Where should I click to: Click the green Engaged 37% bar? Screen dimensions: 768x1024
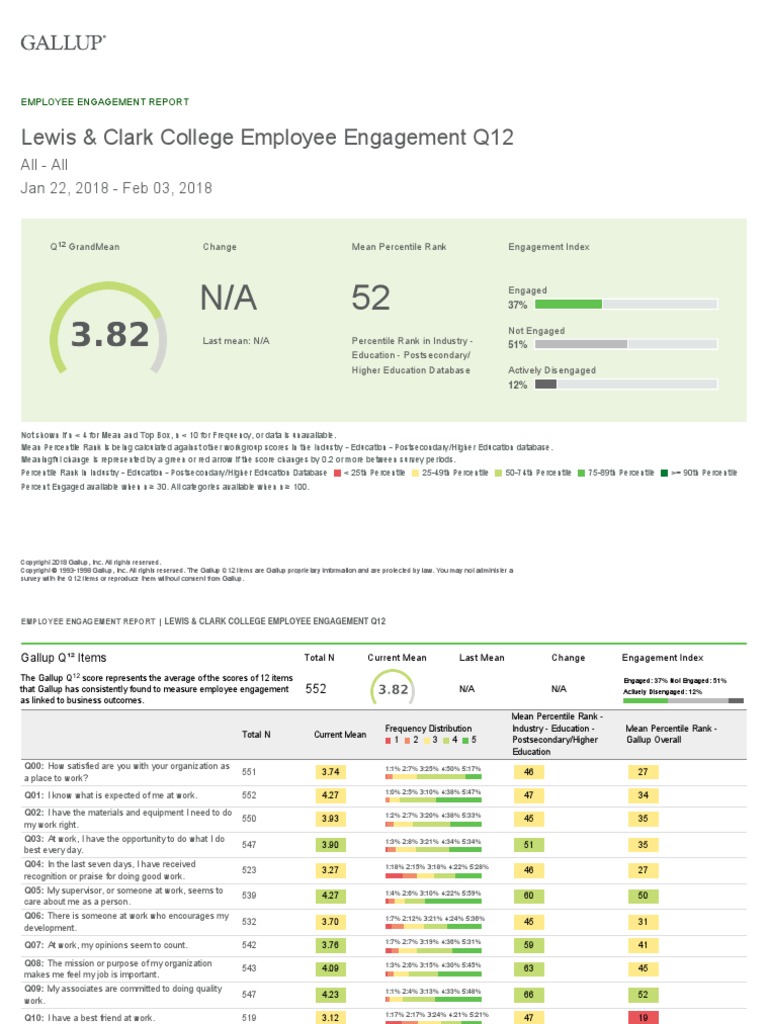pos(569,304)
